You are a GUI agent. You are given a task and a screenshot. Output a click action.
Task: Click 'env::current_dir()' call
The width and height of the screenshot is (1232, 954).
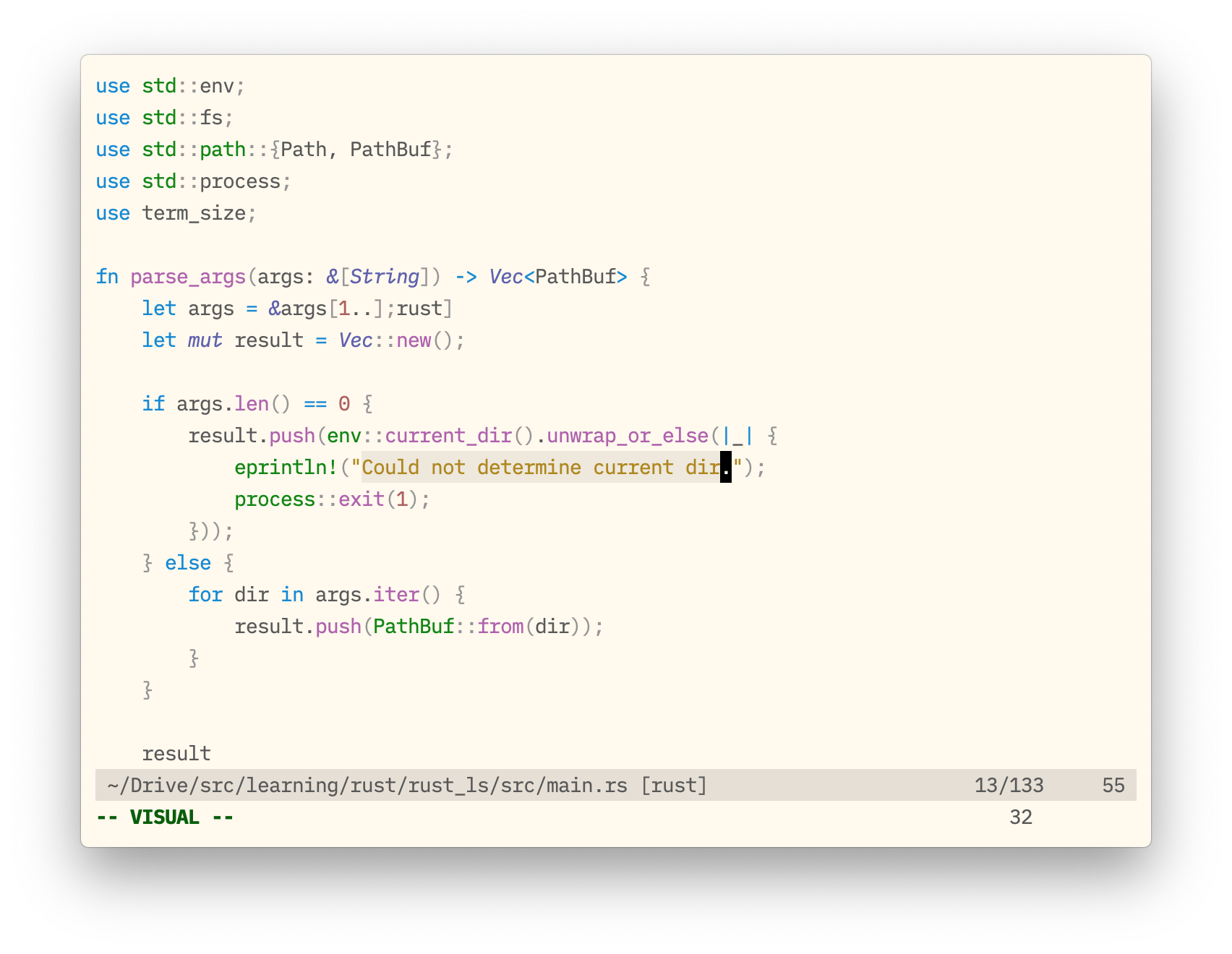[x=431, y=436]
